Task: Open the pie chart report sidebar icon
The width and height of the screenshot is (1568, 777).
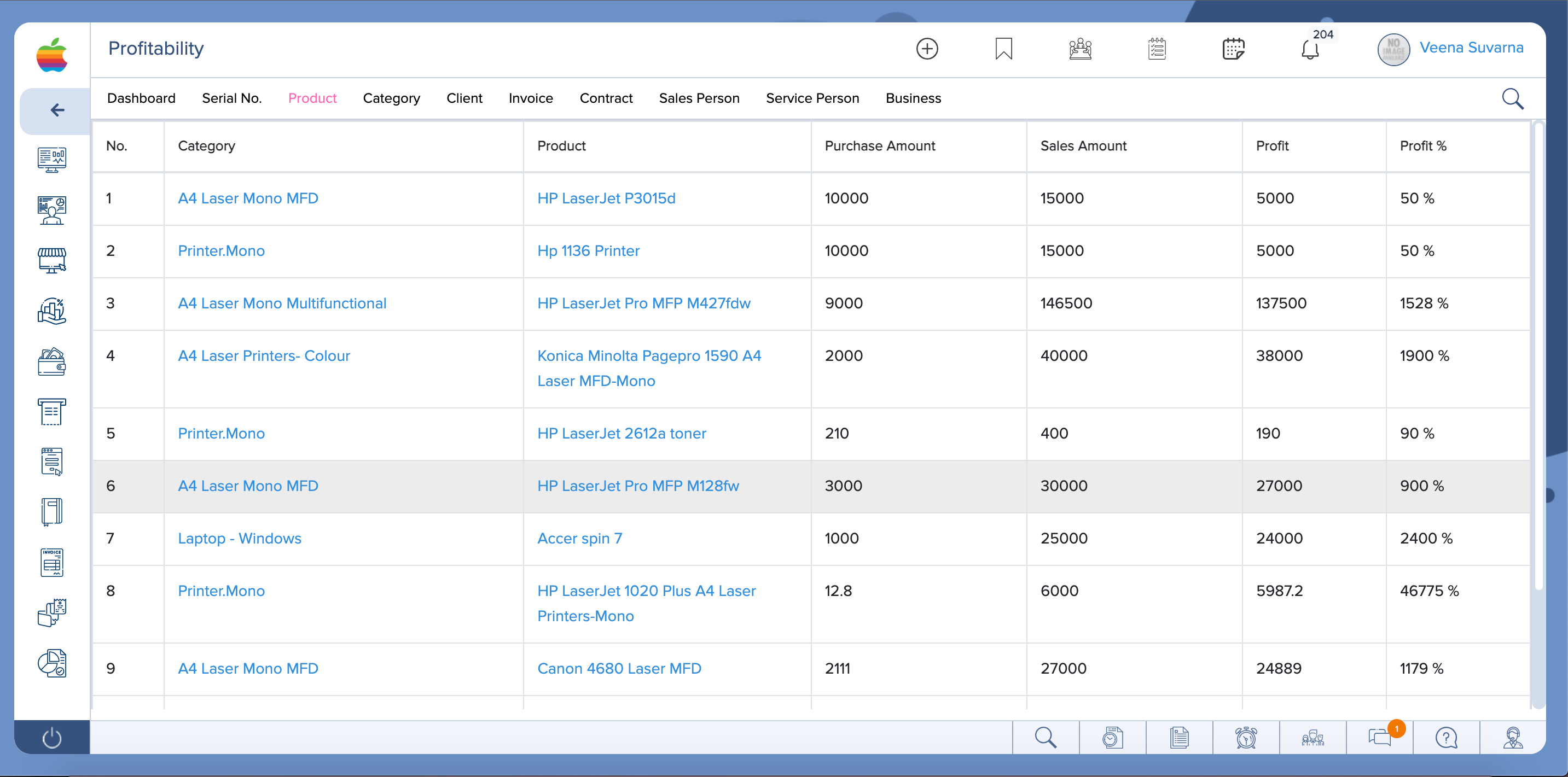Action: pos(52,663)
